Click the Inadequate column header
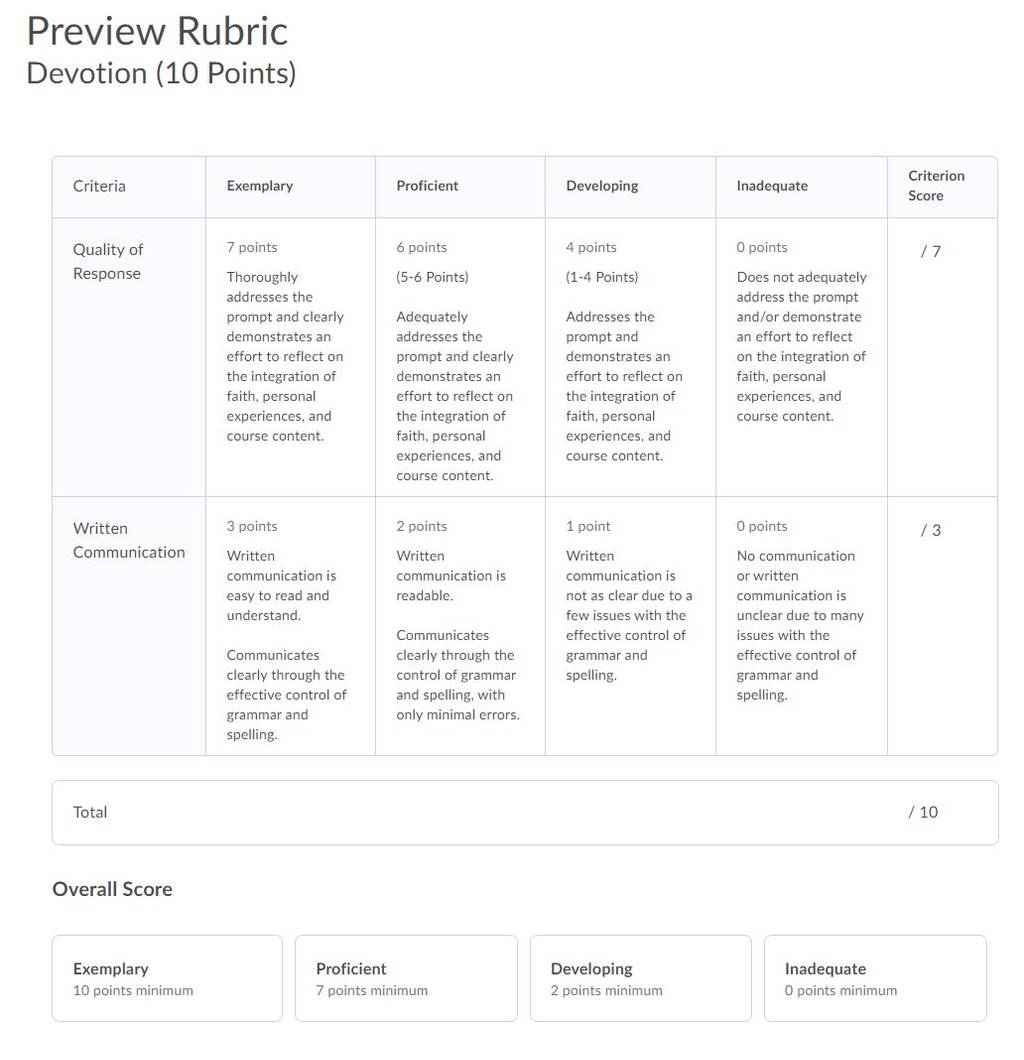 click(772, 186)
